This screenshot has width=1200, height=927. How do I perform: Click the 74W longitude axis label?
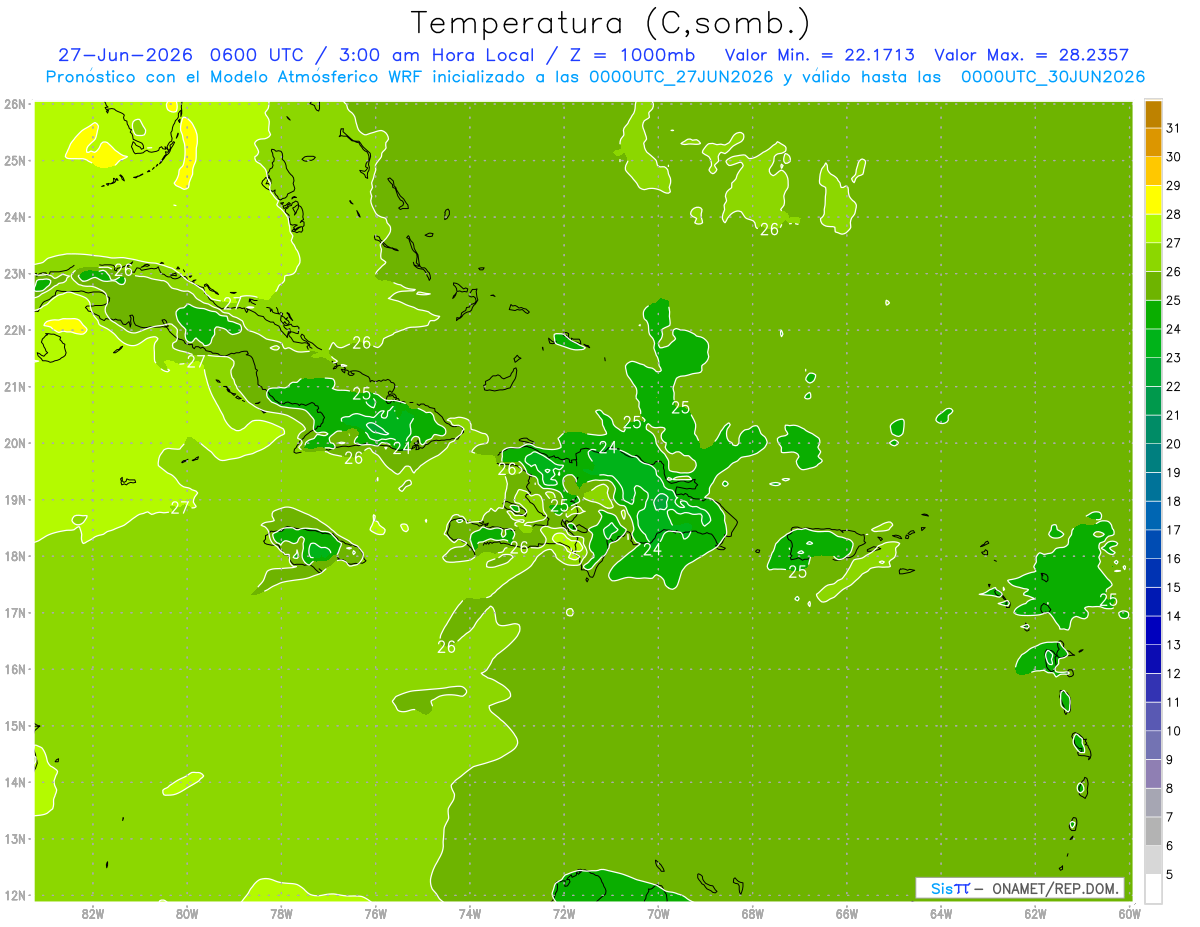tap(470, 914)
